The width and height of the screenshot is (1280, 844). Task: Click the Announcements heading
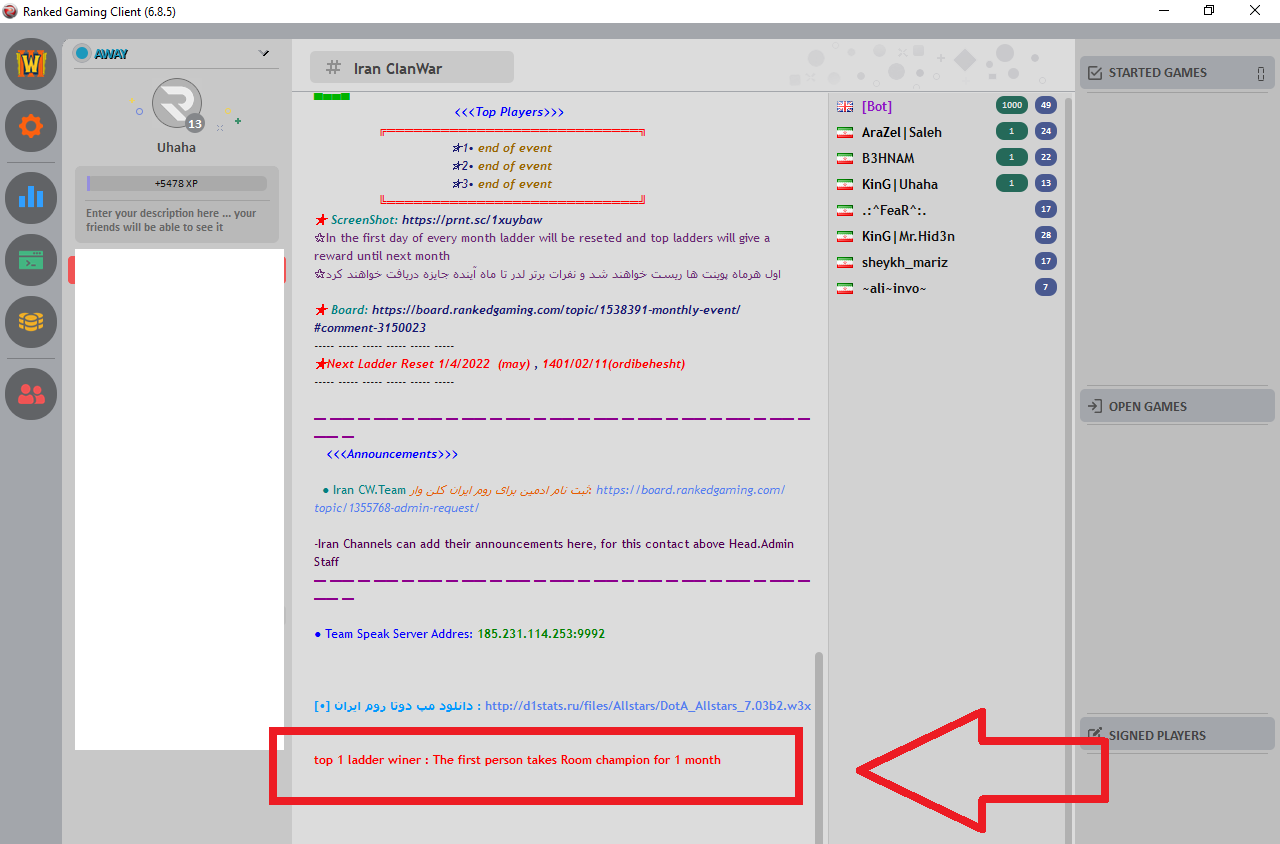392,454
